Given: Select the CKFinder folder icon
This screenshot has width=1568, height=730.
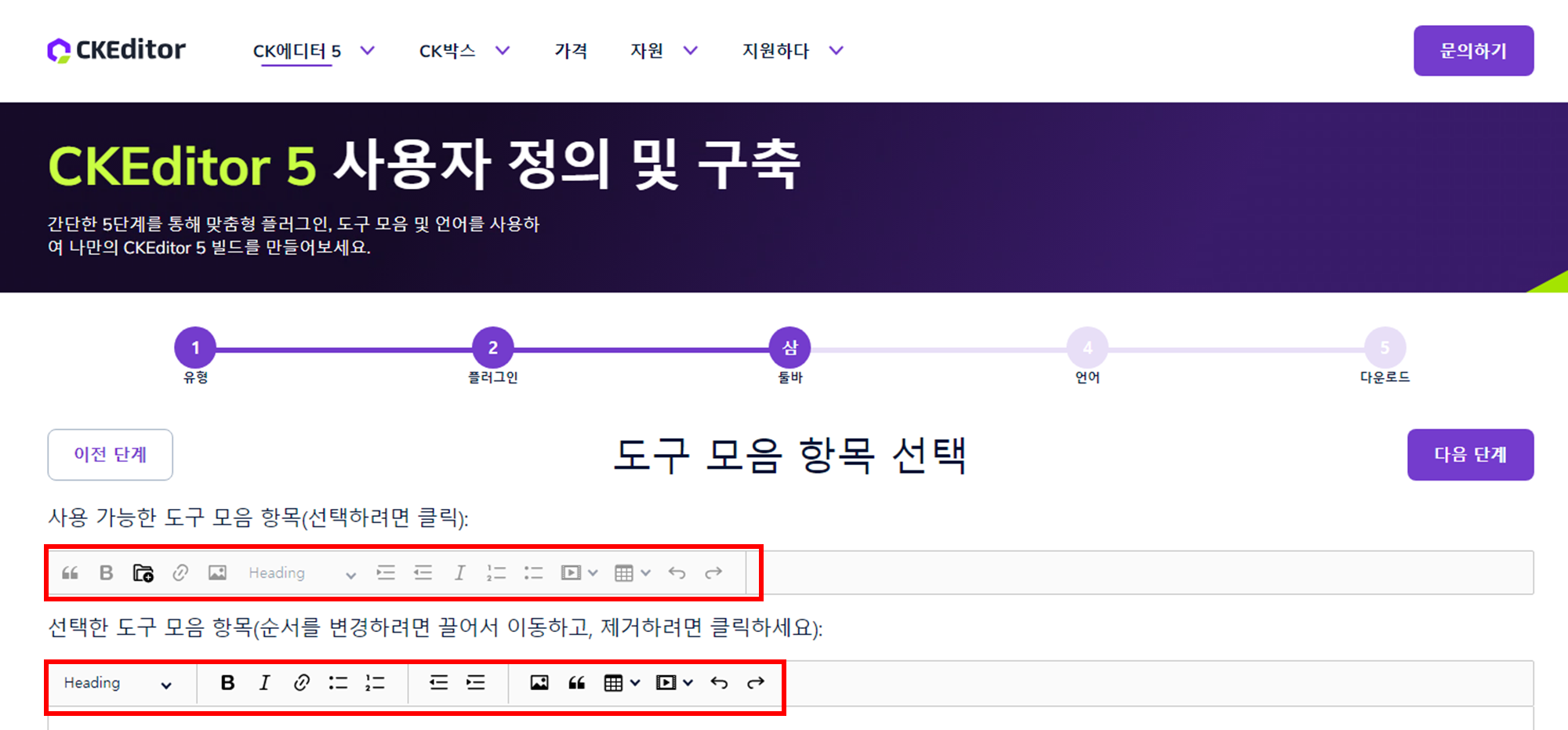Looking at the screenshot, I should tap(143, 573).
